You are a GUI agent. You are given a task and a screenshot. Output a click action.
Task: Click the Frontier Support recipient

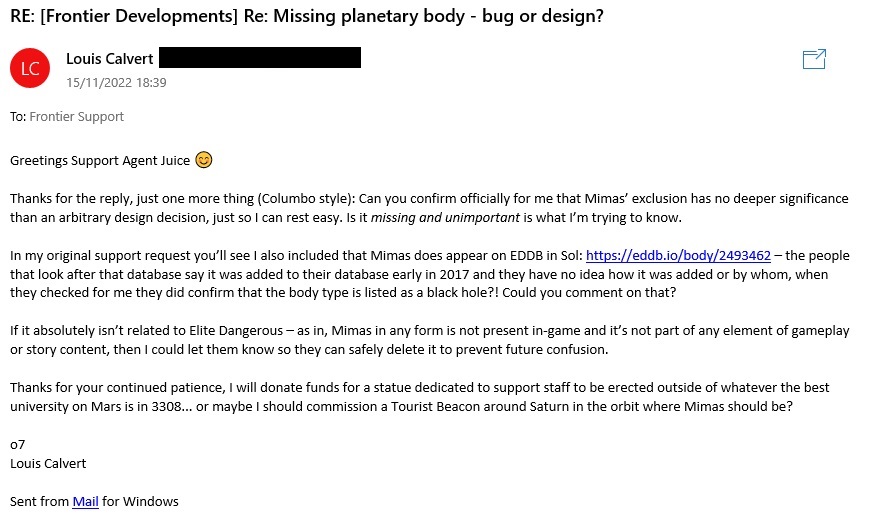[77, 116]
